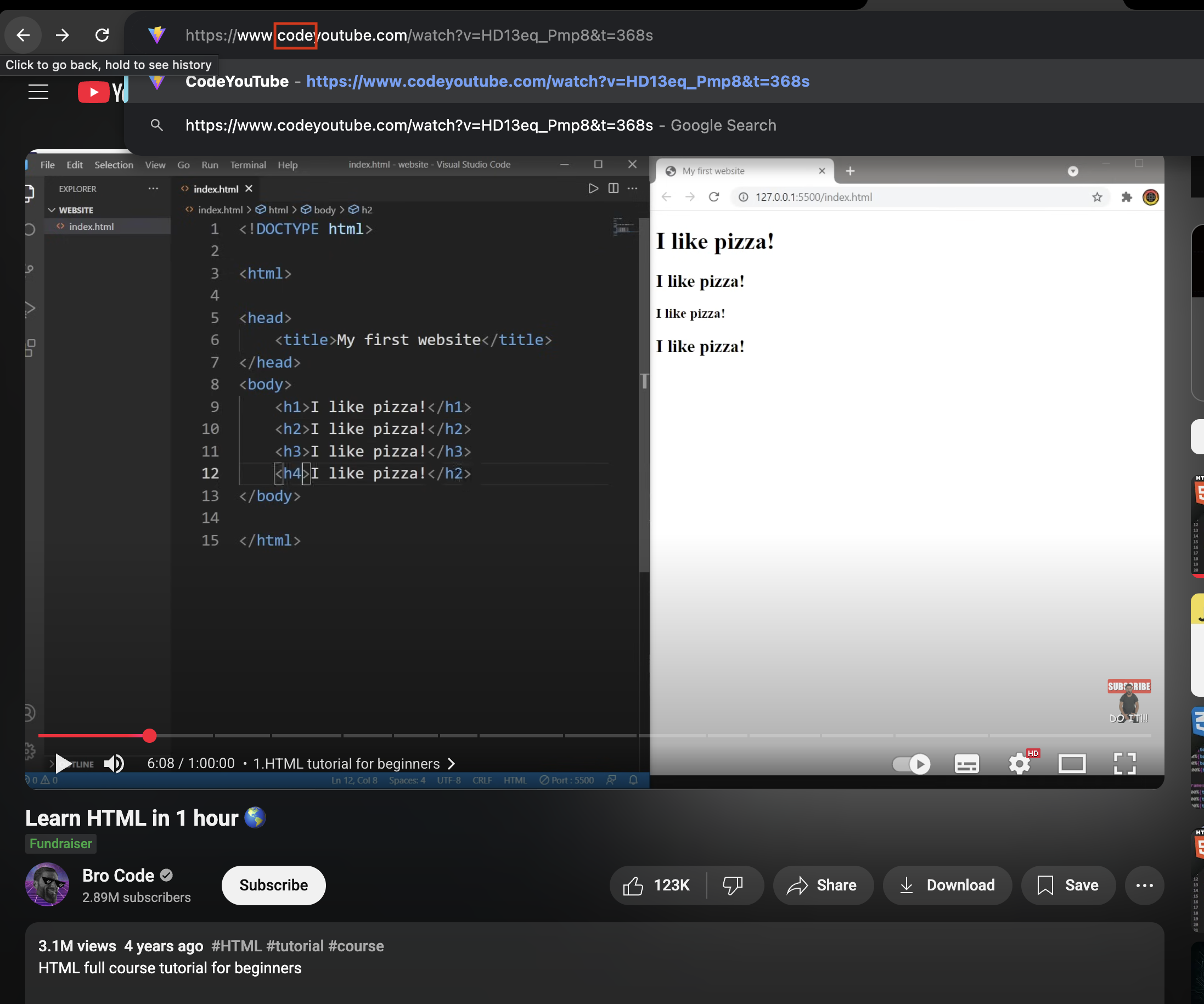Viewport: 1204px width, 1004px height.
Task: Click the Download button
Action: [x=947, y=885]
